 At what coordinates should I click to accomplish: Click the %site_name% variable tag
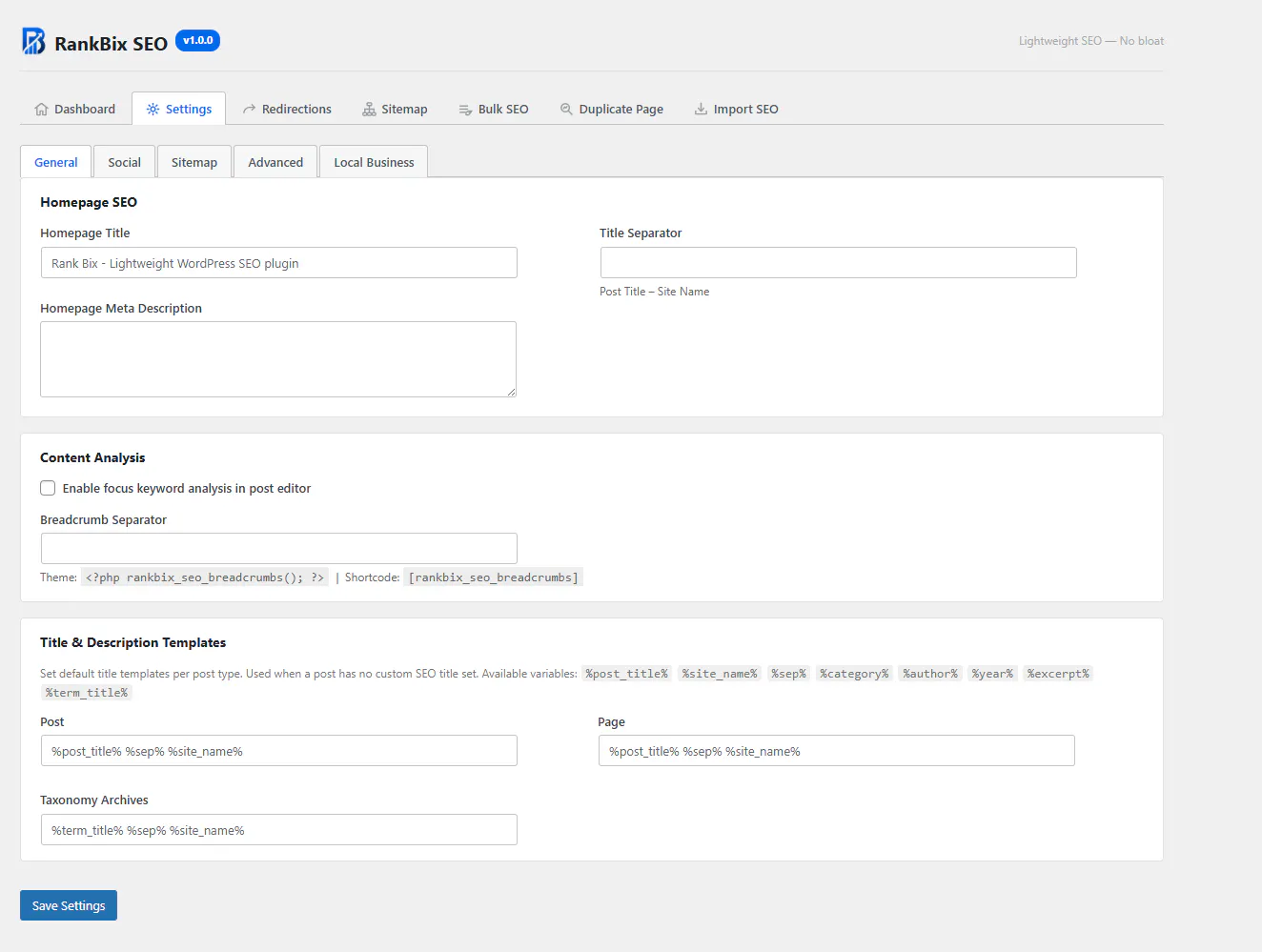click(720, 674)
